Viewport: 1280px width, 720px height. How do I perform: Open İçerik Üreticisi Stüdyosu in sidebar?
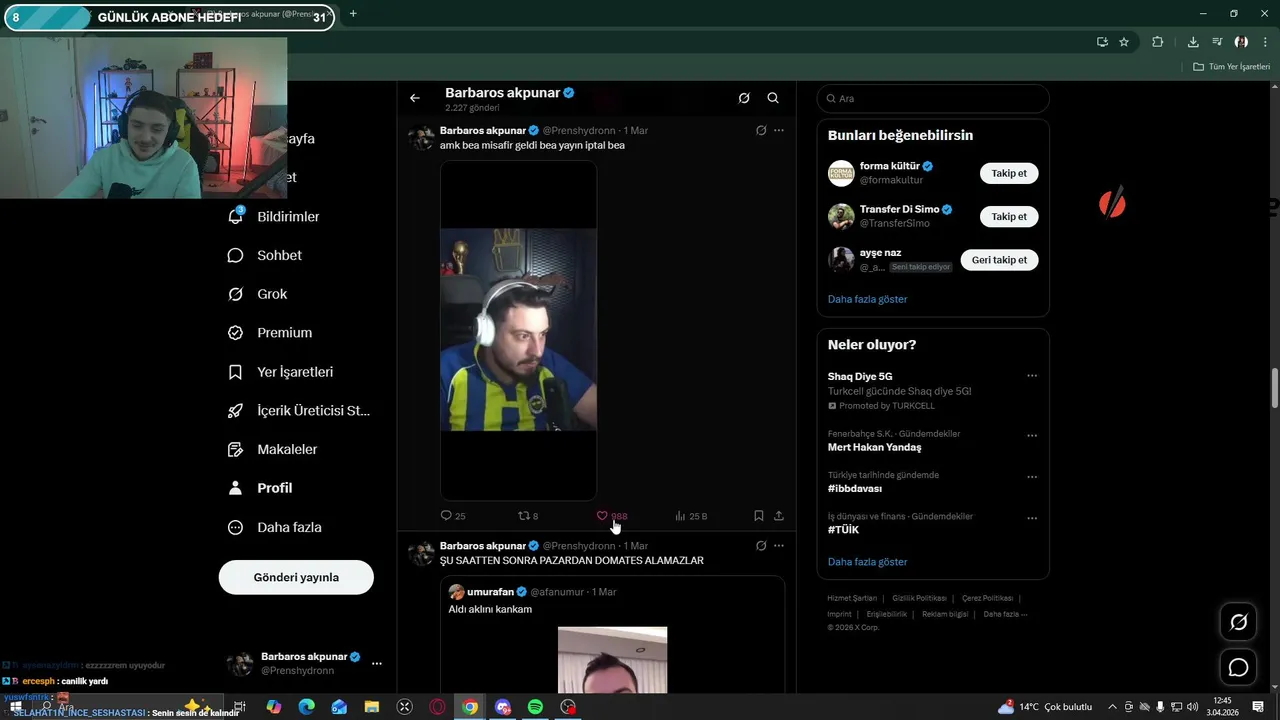(x=299, y=411)
